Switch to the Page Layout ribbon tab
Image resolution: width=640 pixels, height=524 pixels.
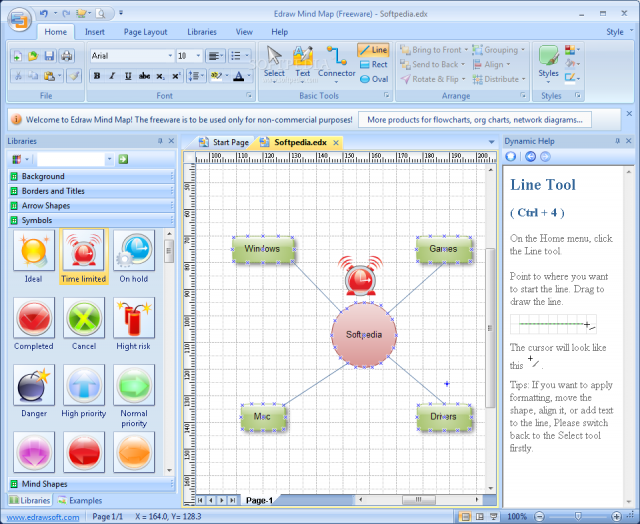point(145,32)
